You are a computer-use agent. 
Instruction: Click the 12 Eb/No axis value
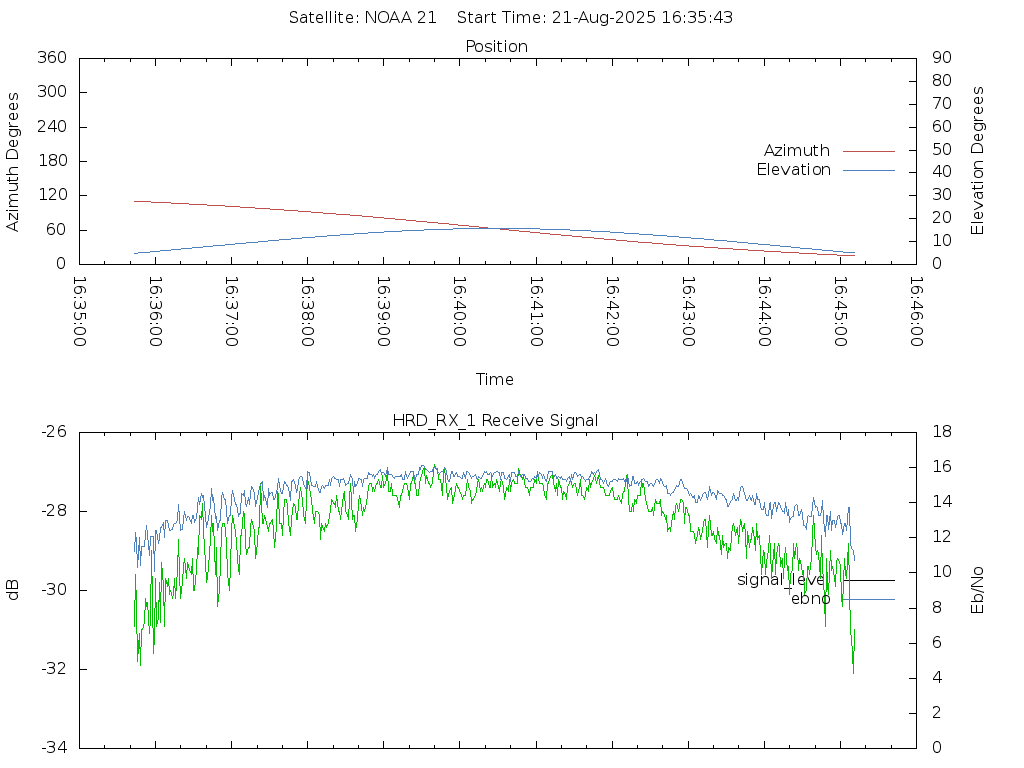tap(942, 537)
